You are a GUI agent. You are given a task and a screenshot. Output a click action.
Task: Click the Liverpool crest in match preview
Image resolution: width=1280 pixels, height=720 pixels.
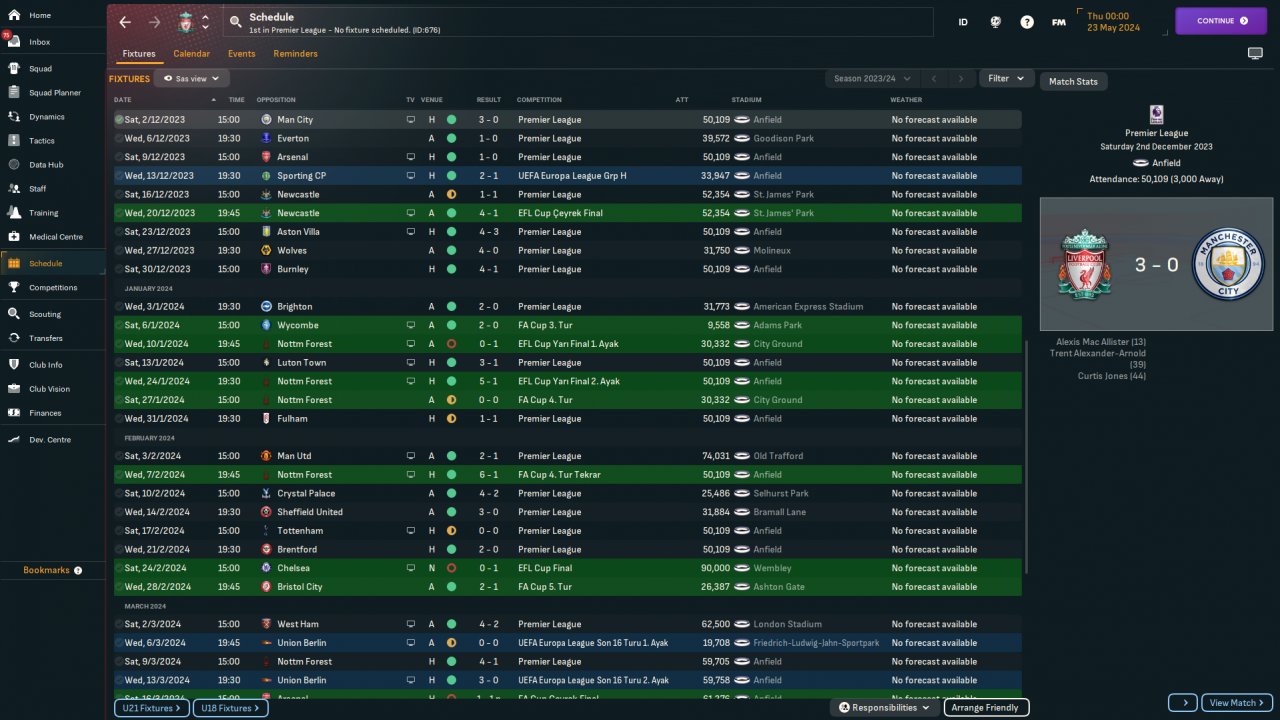(x=1086, y=264)
